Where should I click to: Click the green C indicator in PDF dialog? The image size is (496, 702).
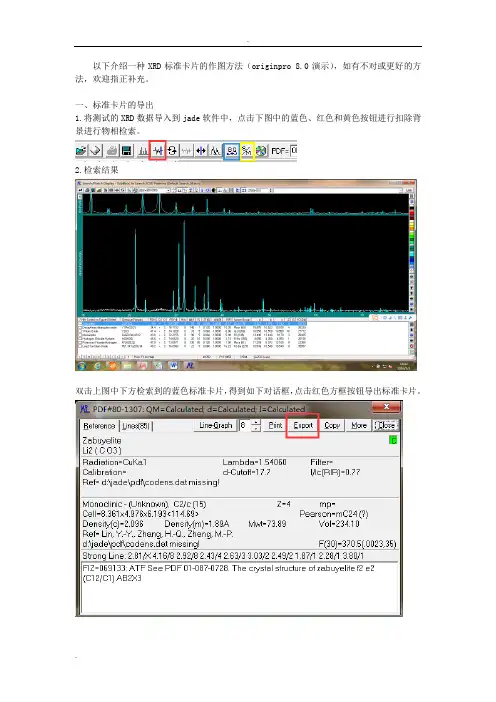393,441
